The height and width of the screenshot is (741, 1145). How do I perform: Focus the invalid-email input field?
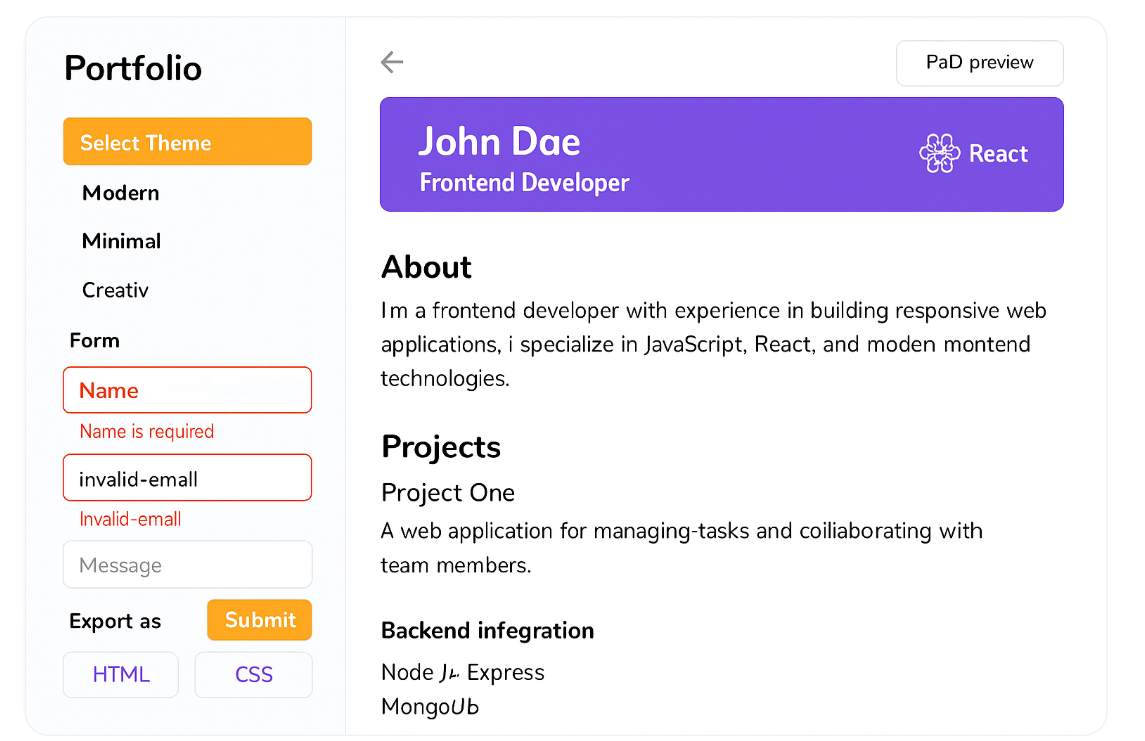pos(188,478)
